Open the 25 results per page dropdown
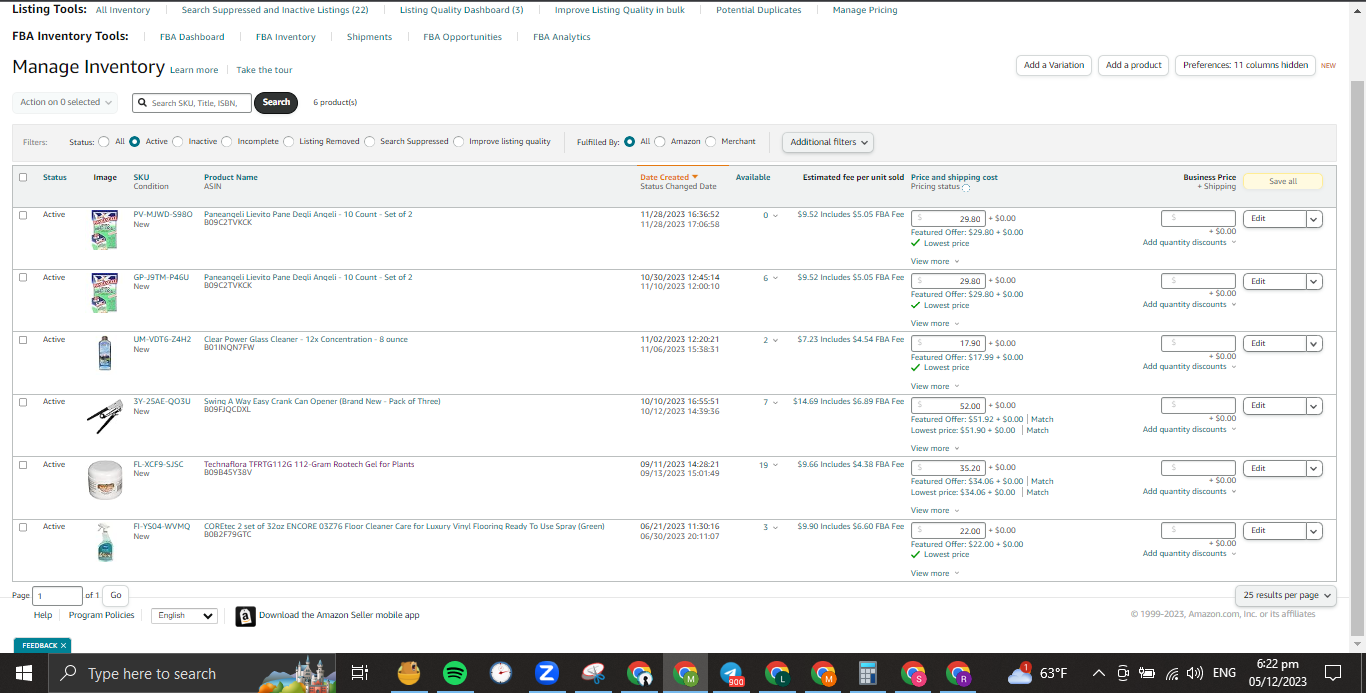This screenshot has height=693, width=1366. click(1286, 595)
